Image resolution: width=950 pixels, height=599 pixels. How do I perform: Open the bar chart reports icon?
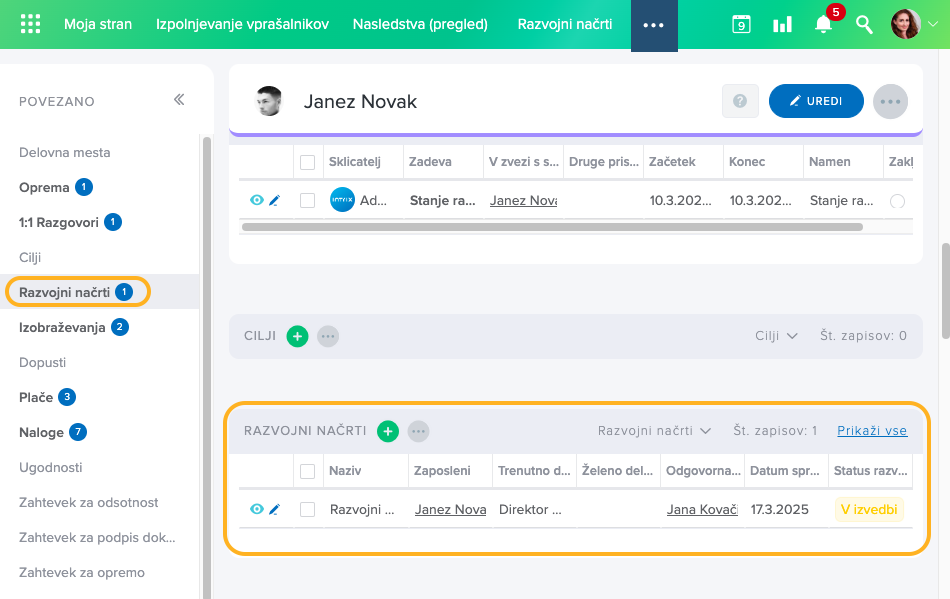click(x=782, y=24)
